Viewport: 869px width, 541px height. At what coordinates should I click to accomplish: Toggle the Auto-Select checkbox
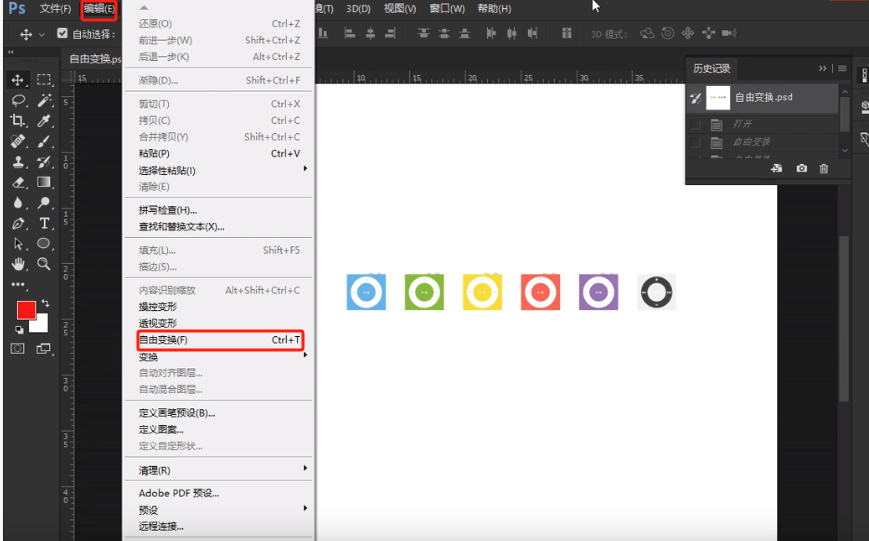(x=62, y=34)
